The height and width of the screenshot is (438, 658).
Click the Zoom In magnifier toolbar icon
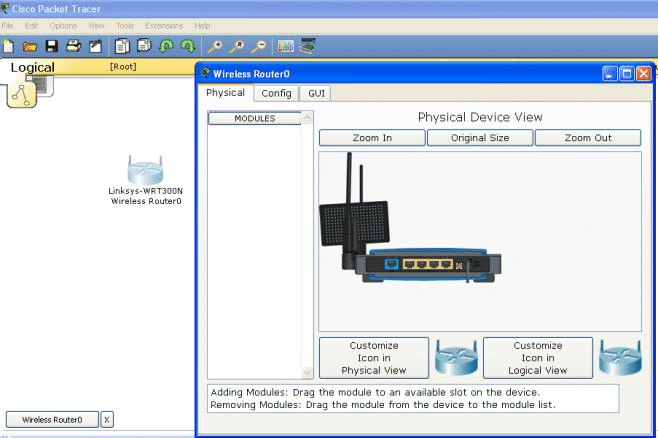(x=215, y=47)
